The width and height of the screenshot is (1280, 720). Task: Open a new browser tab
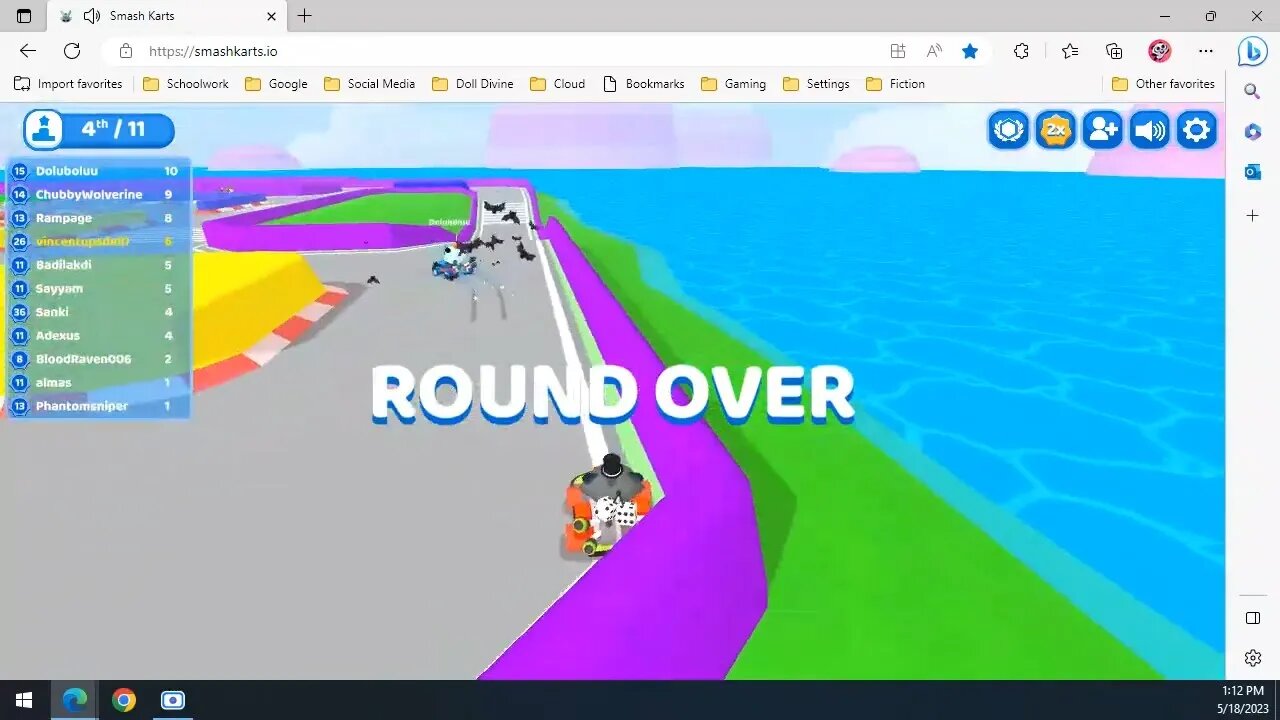305,16
